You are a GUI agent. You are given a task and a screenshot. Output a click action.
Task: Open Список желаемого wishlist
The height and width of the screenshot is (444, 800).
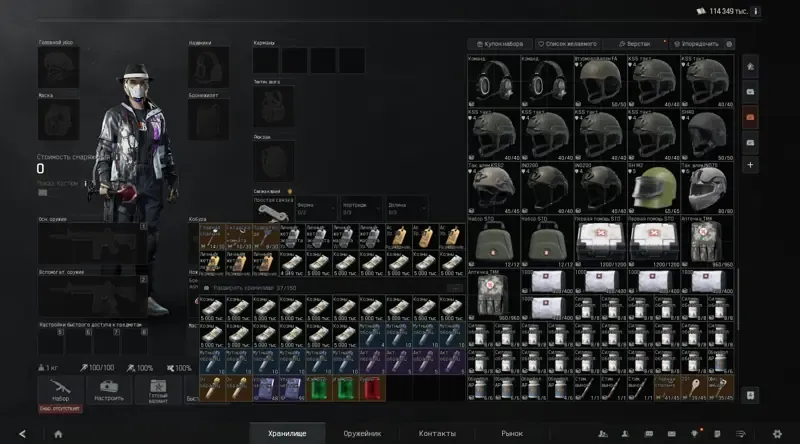[x=567, y=44]
